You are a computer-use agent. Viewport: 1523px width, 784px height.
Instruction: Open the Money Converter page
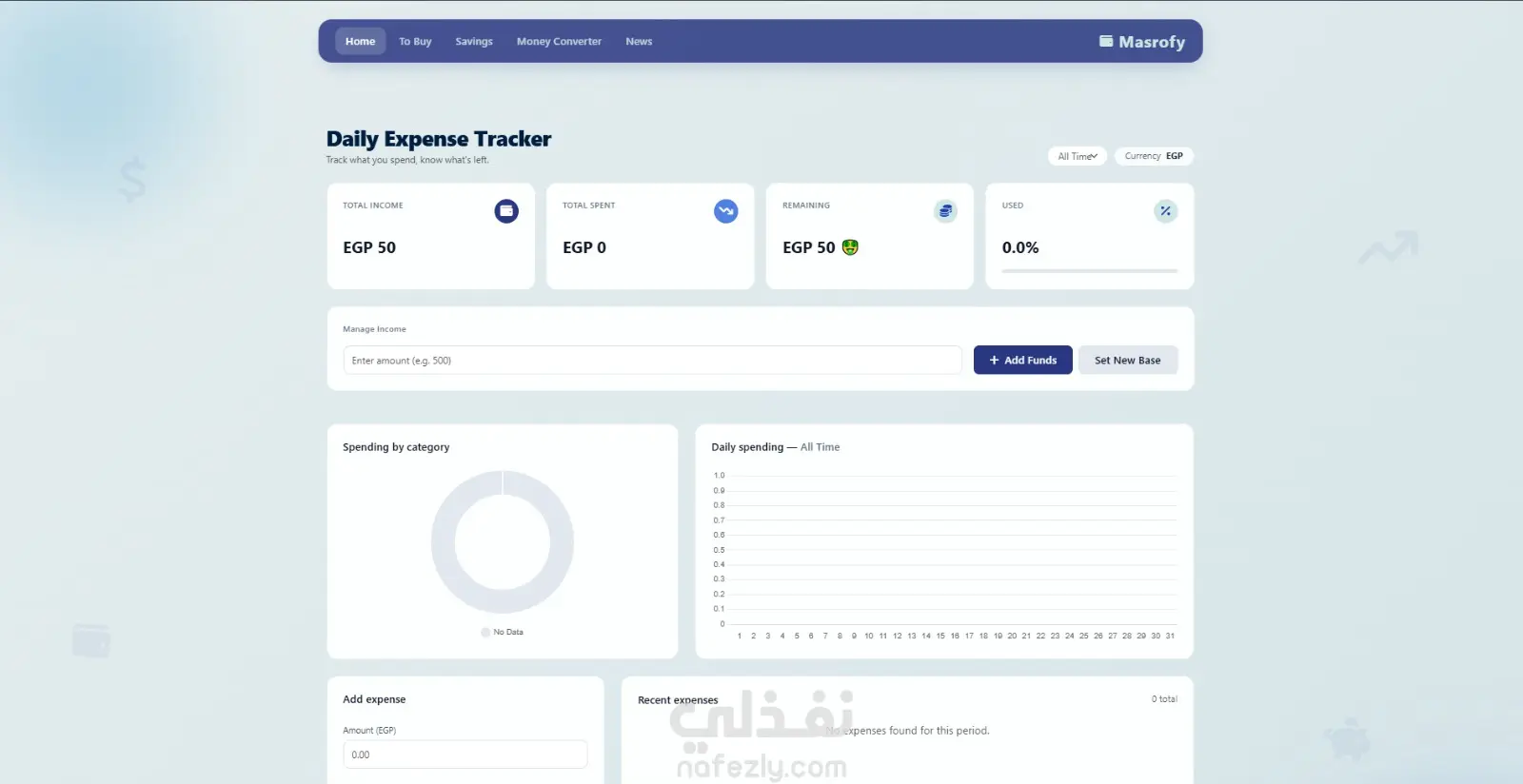pyautogui.click(x=559, y=41)
